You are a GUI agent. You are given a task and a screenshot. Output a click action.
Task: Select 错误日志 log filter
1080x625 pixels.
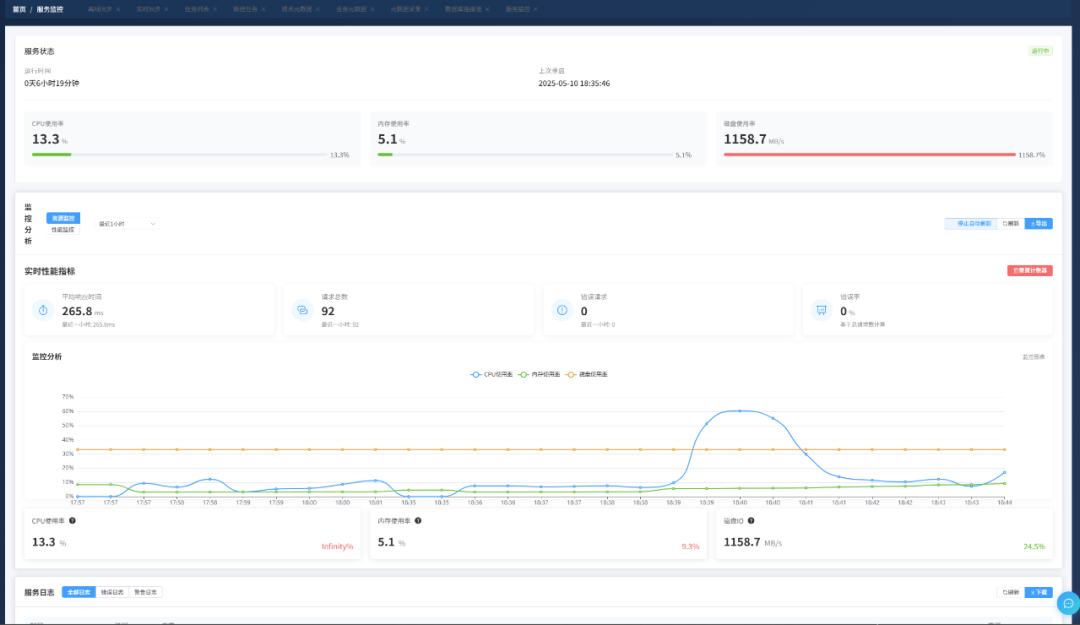[x=112, y=593]
